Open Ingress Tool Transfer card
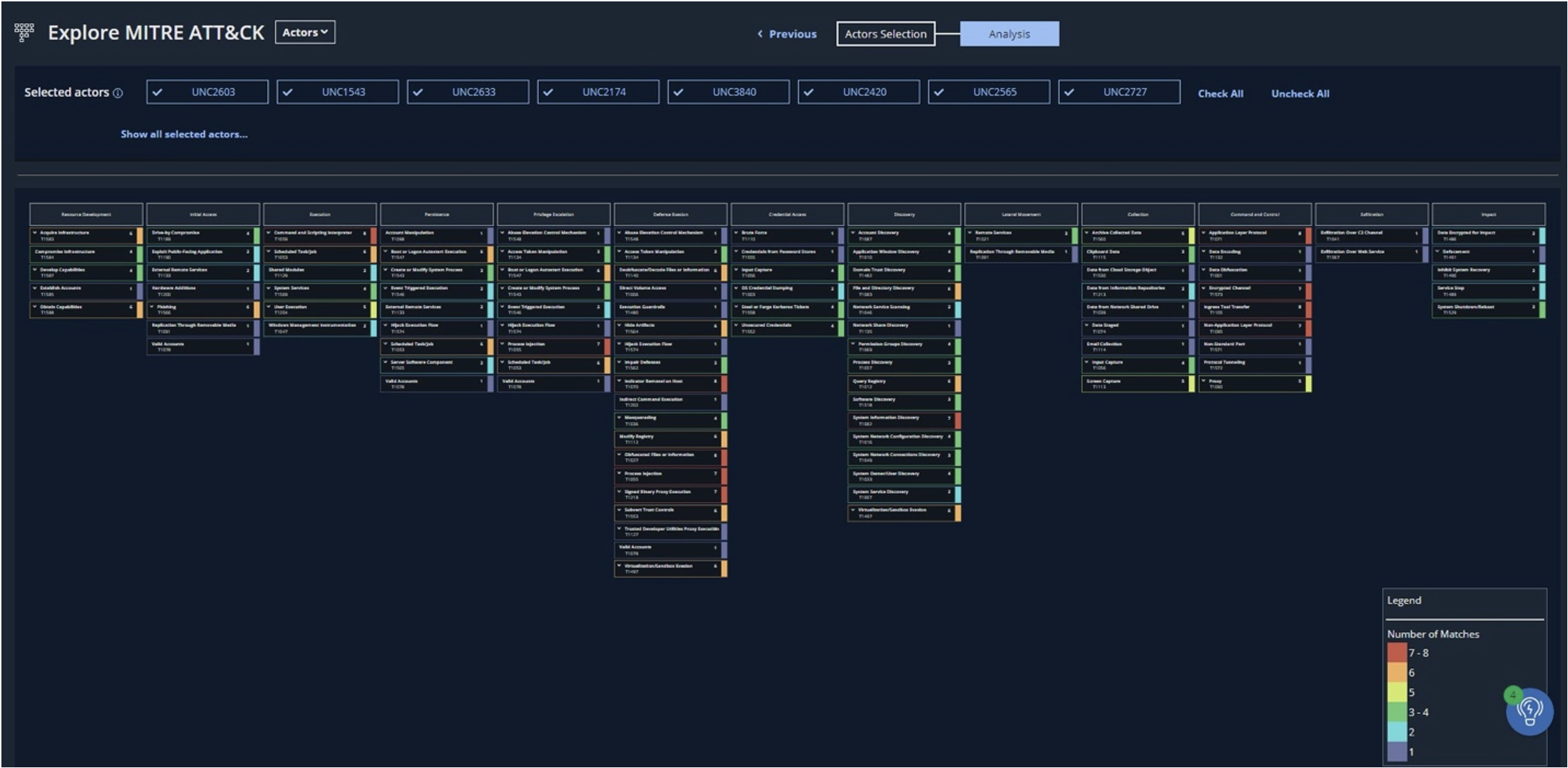This screenshot has height=768, width=1568. point(1255,309)
